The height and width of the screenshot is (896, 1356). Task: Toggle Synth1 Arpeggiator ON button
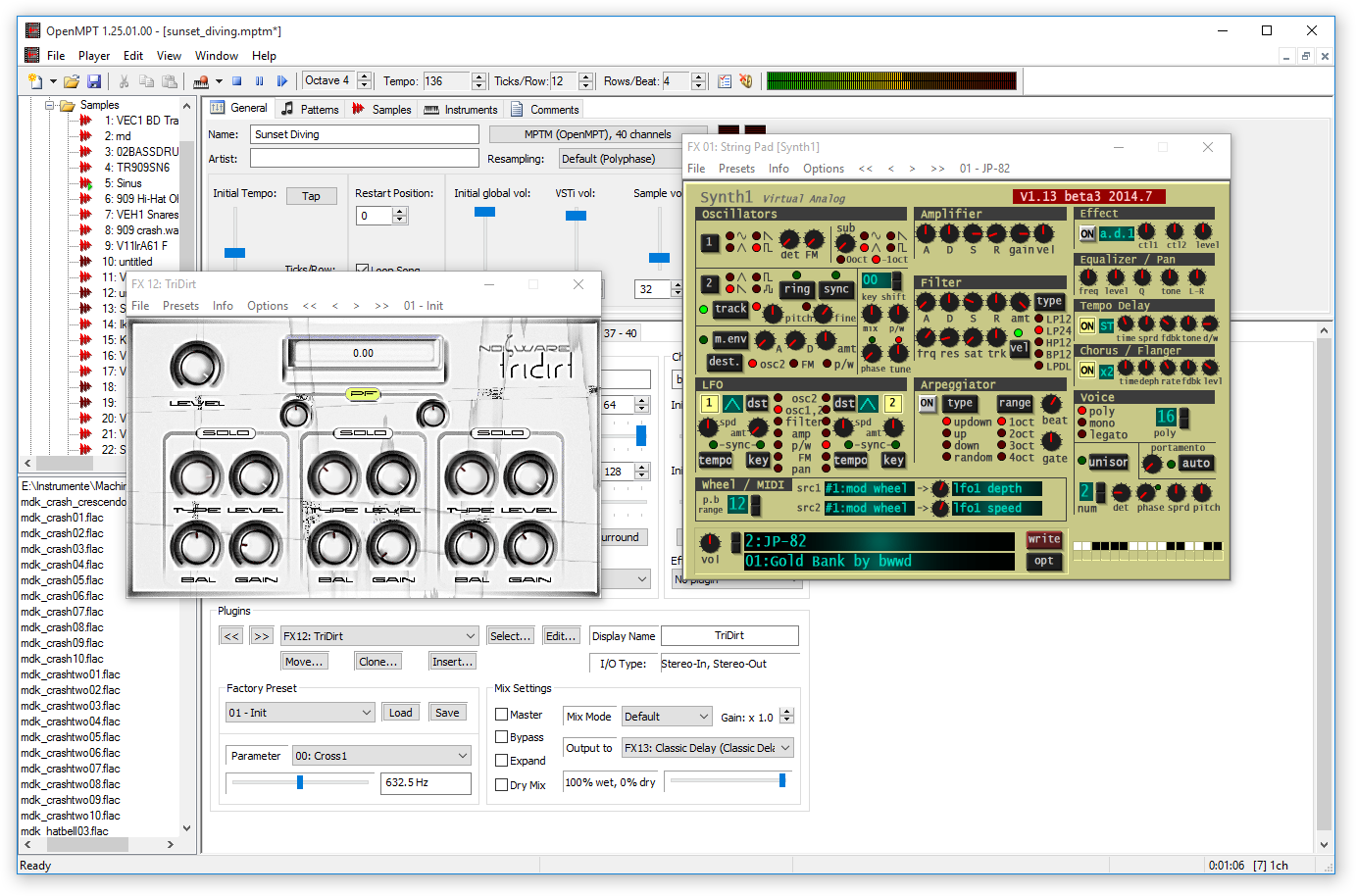[x=928, y=403]
